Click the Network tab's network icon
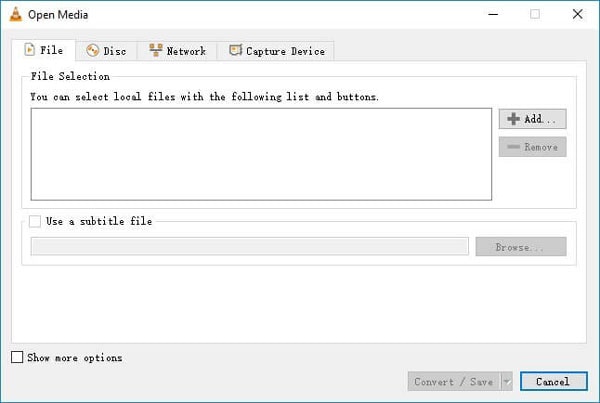 pos(156,50)
